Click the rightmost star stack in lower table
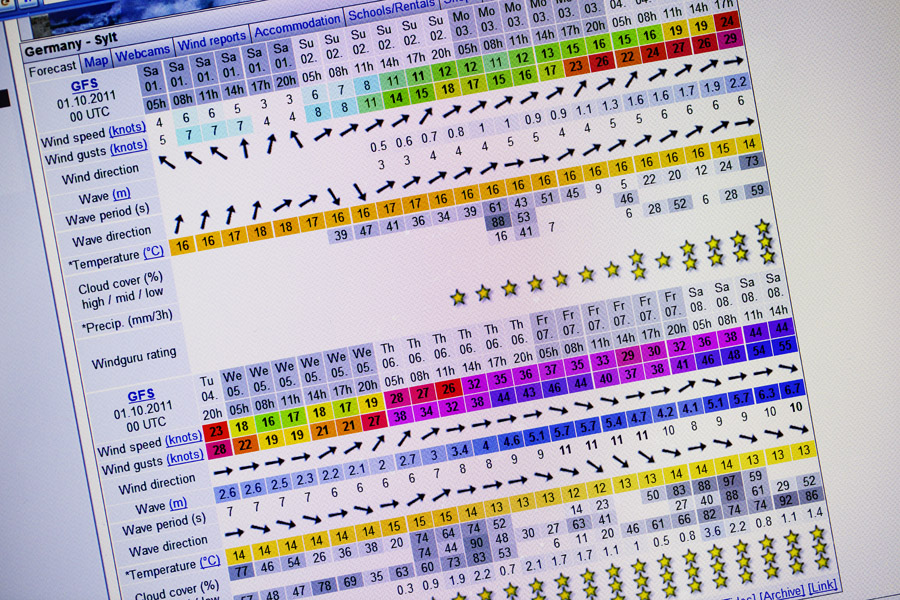 pyautogui.click(x=819, y=548)
